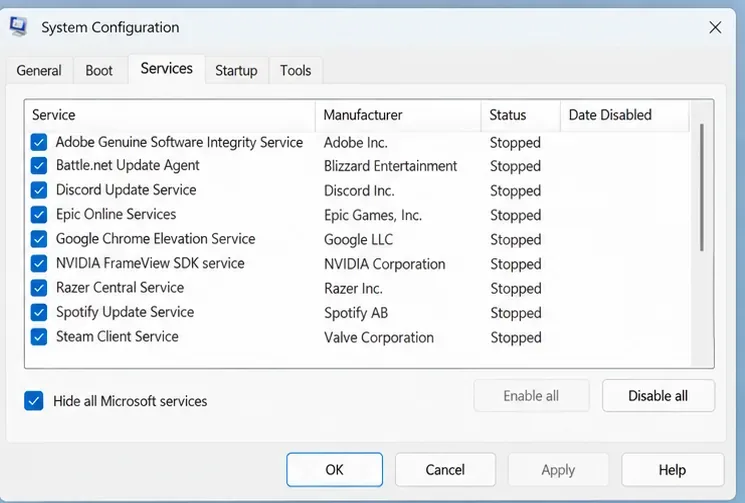Disable Discord Update Service checkbox
The height and width of the screenshot is (503, 745).
39,190
